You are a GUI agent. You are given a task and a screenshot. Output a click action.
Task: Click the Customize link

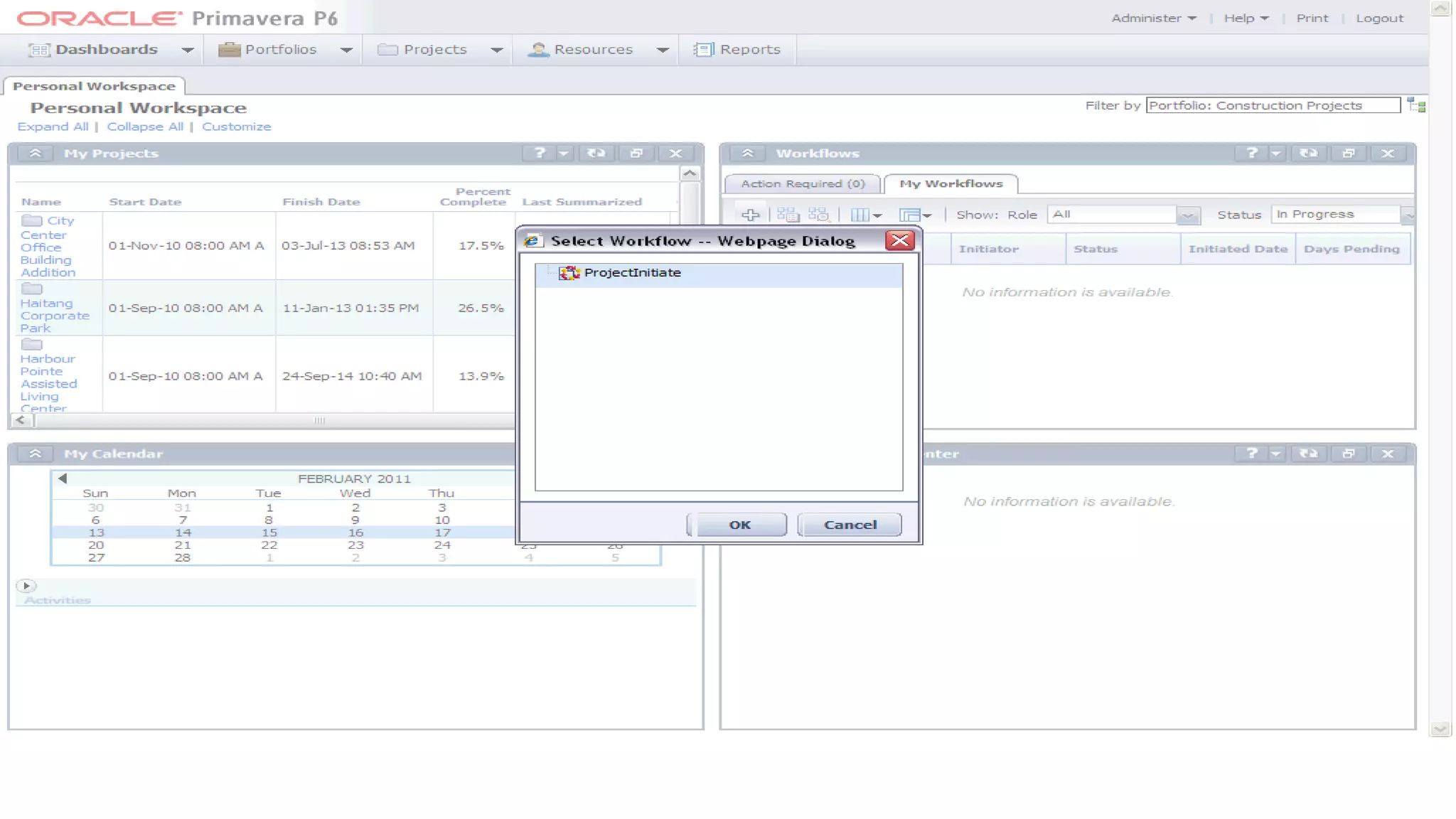pyautogui.click(x=236, y=127)
